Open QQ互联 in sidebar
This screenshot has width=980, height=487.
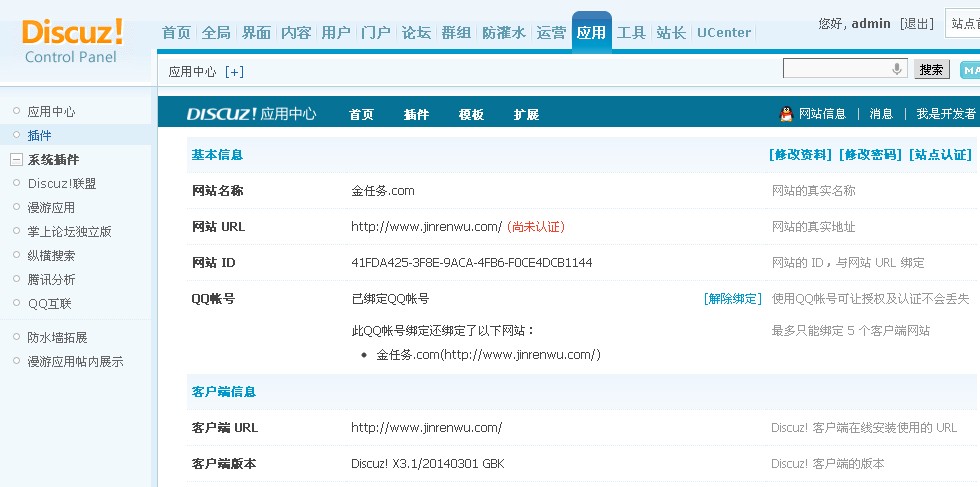click(x=49, y=304)
